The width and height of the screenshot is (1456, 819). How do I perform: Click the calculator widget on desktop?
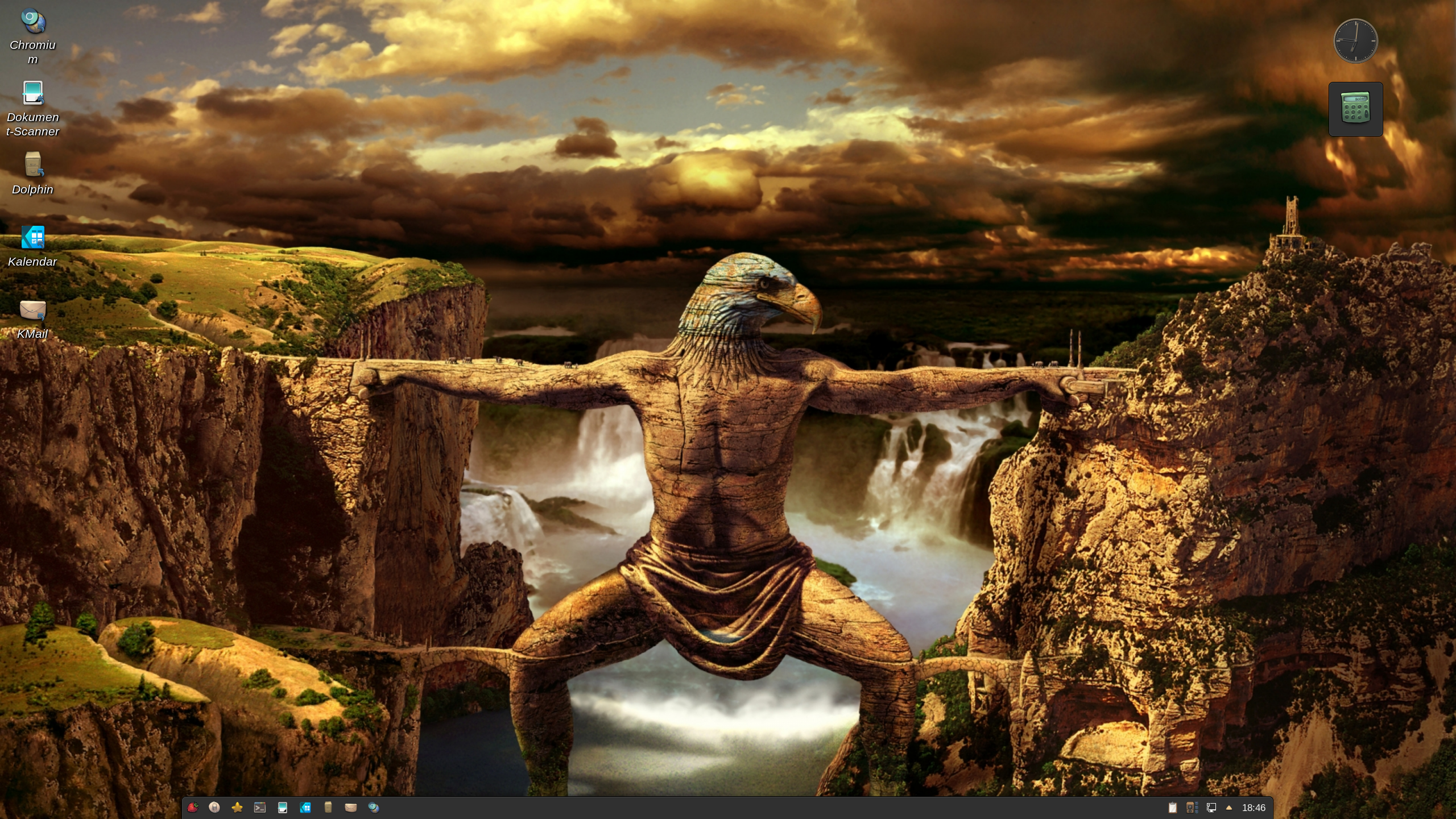[1355, 108]
